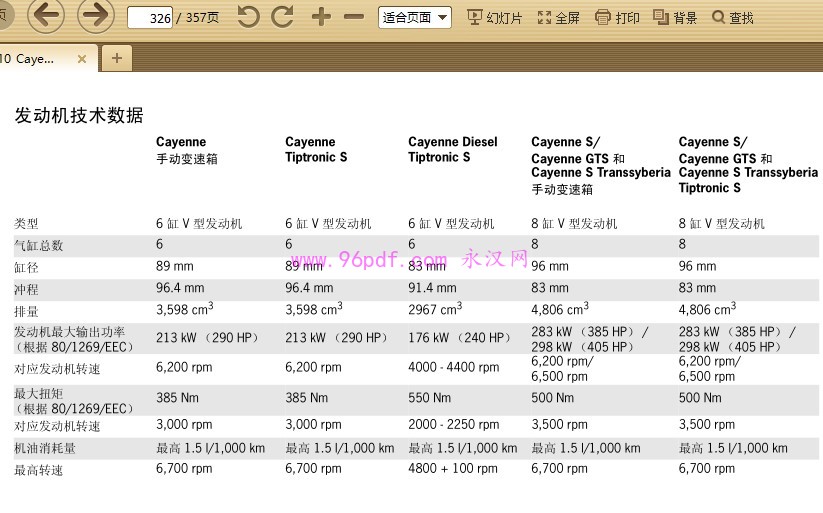
Task: Close the Cayenne document tab
Action: 82,59
